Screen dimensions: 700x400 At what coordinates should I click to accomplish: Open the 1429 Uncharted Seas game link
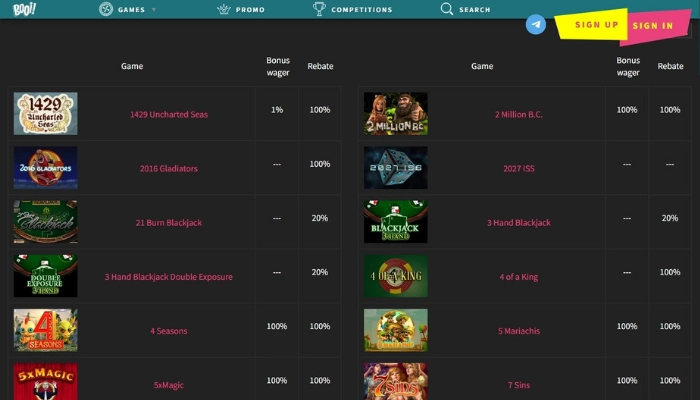click(x=169, y=114)
